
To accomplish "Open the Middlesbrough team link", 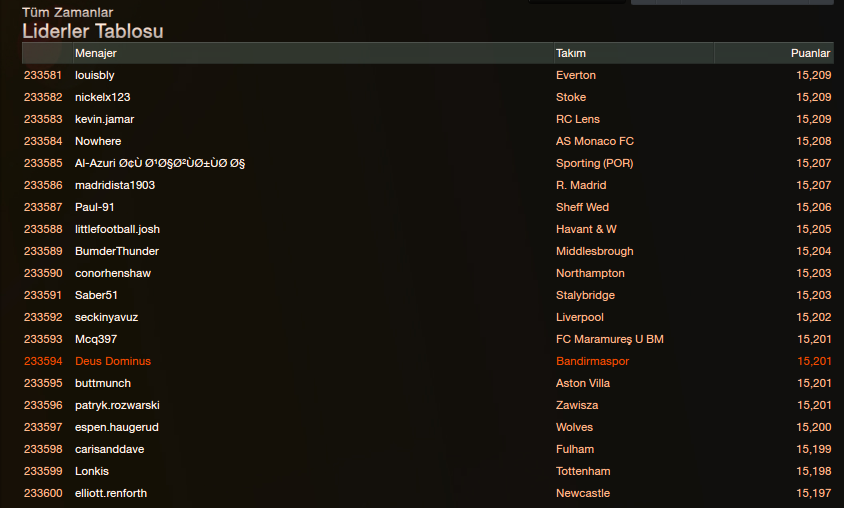I will point(595,251).
